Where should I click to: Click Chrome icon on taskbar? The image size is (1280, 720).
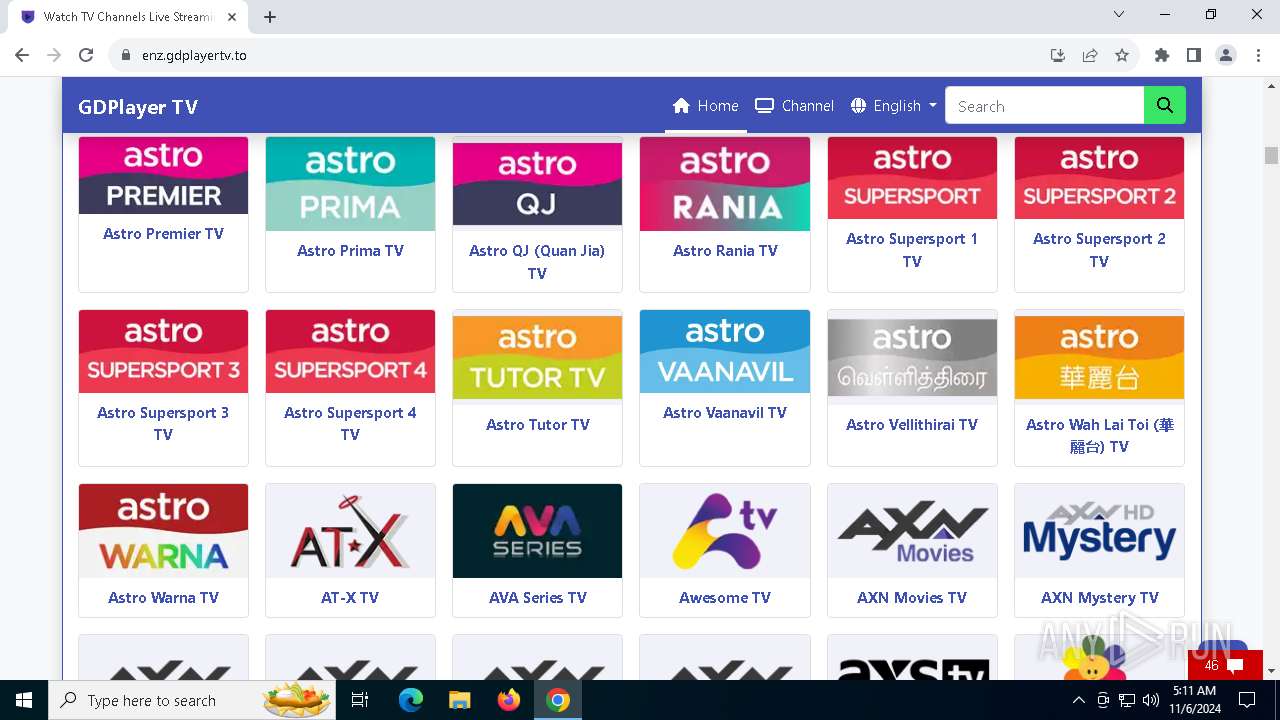click(x=558, y=700)
